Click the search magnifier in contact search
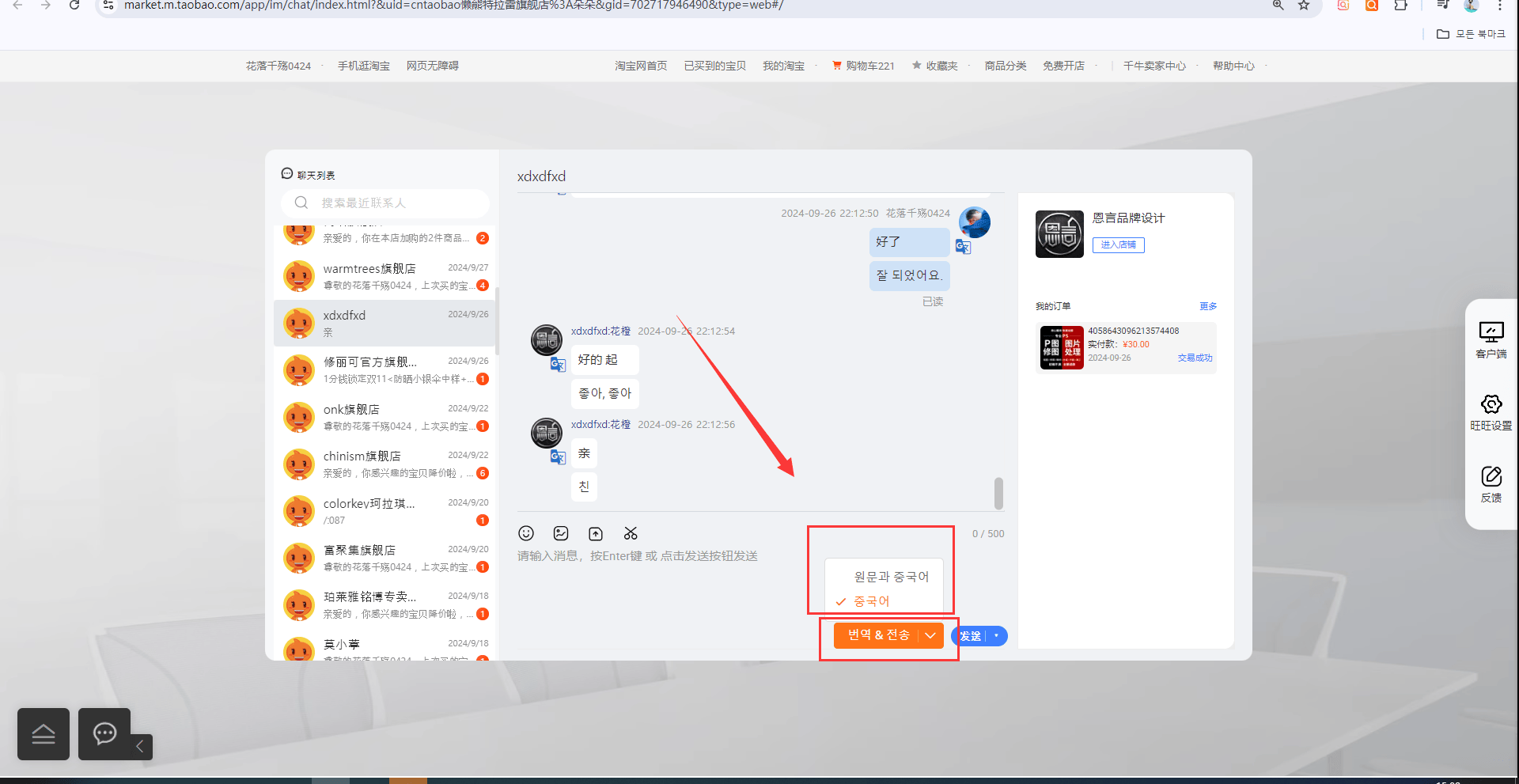Screen dimensions: 1519x784 (x=301, y=203)
